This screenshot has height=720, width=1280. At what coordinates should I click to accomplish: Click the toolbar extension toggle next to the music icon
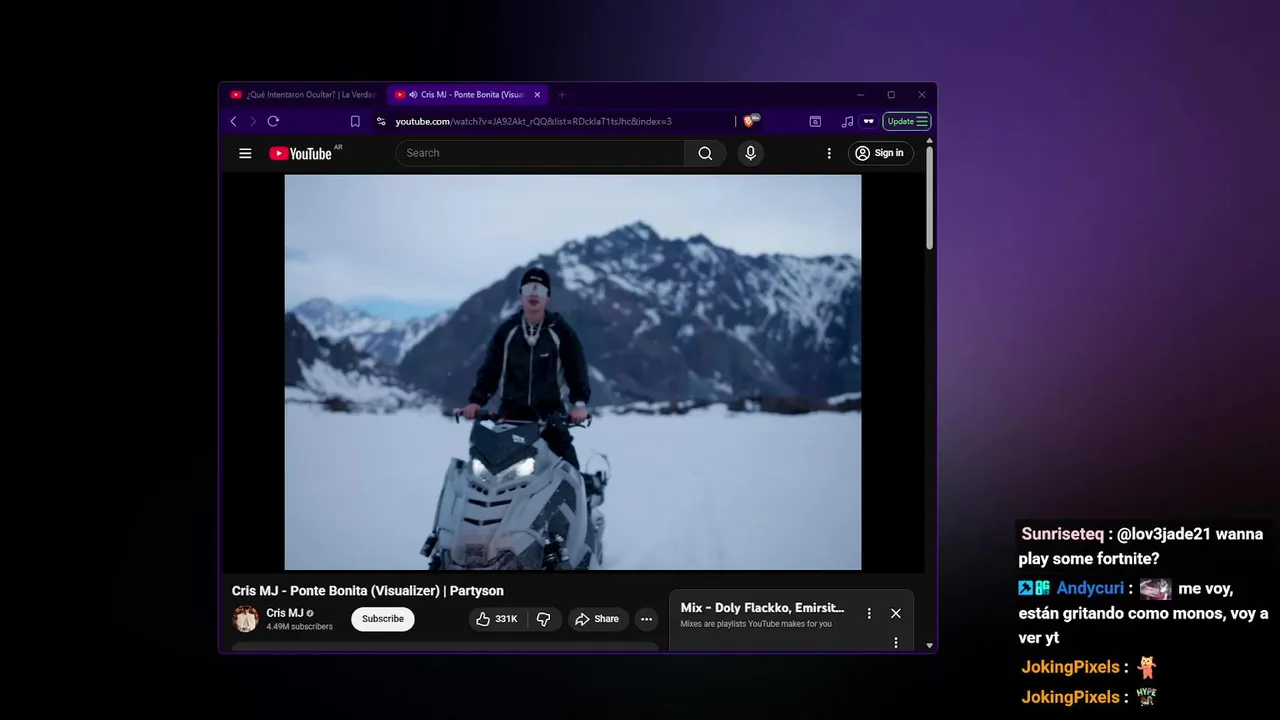coord(869,121)
